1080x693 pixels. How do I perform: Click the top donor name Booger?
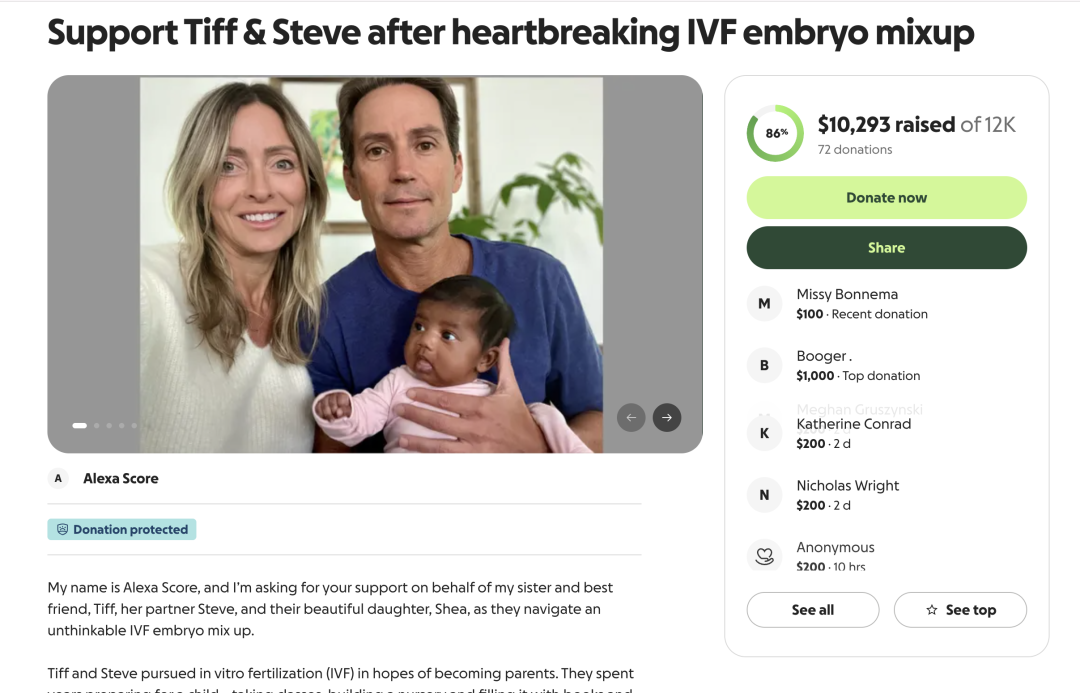coord(822,356)
